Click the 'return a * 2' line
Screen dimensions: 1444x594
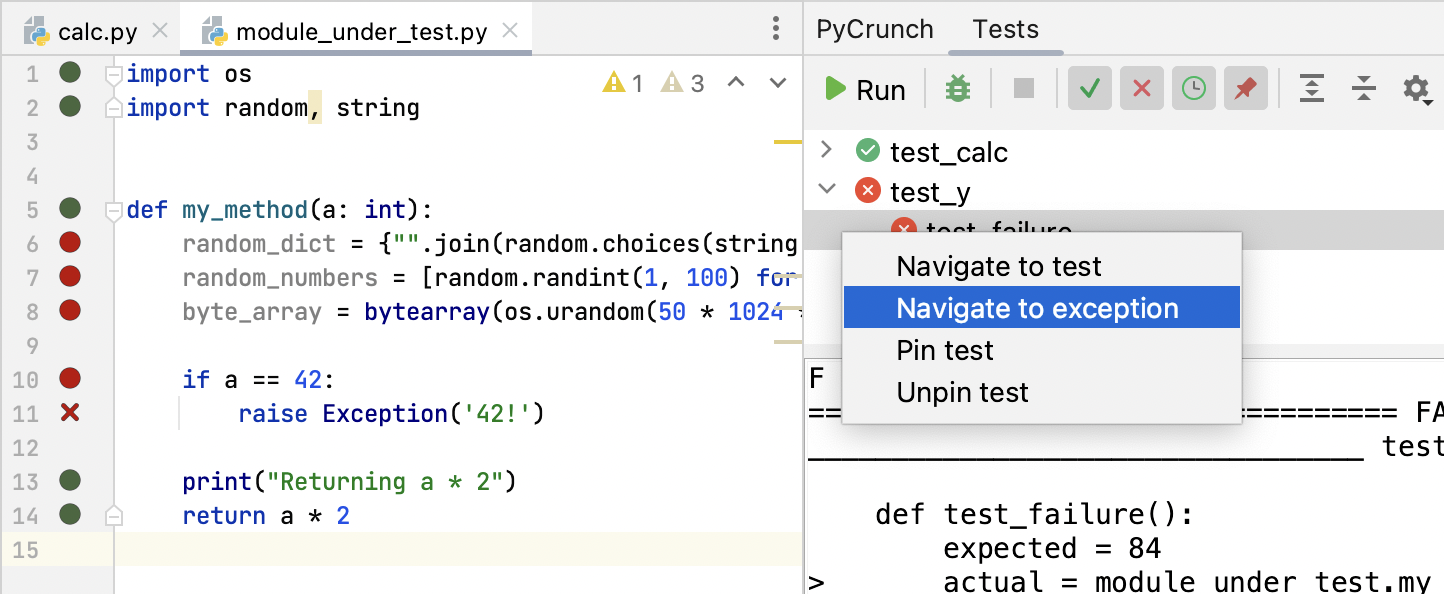coord(266,516)
